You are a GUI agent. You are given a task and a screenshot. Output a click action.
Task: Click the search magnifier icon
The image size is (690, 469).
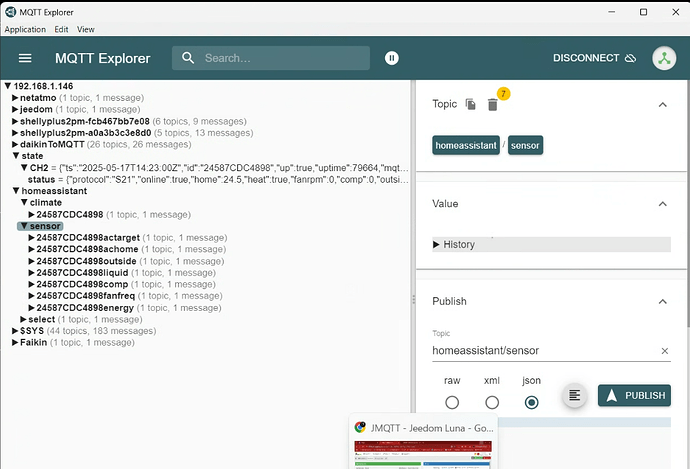tap(188, 58)
